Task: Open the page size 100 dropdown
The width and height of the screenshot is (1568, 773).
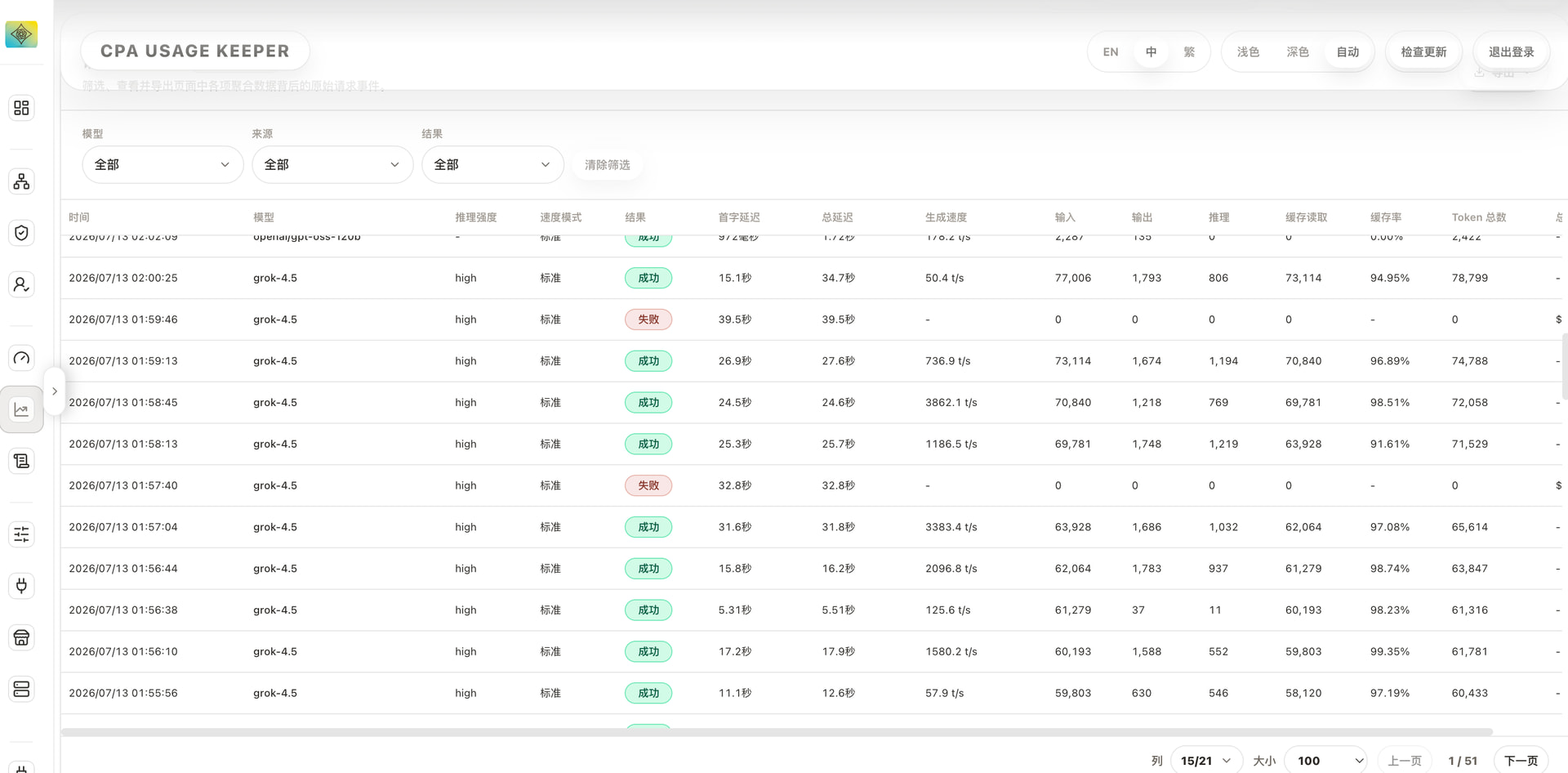Action: [1325, 761]
